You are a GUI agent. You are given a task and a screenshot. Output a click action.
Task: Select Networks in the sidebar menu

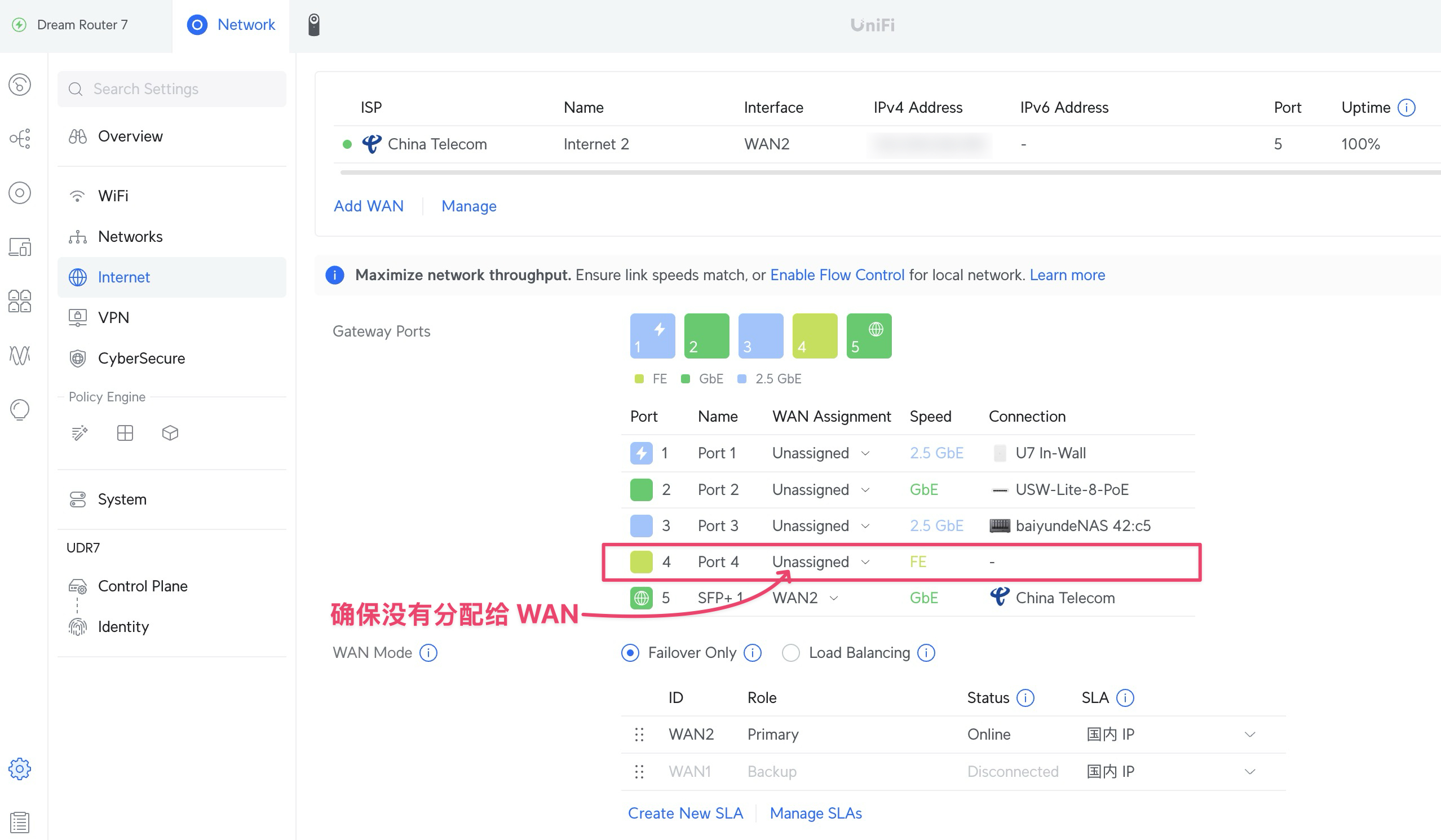coord(130,236)
